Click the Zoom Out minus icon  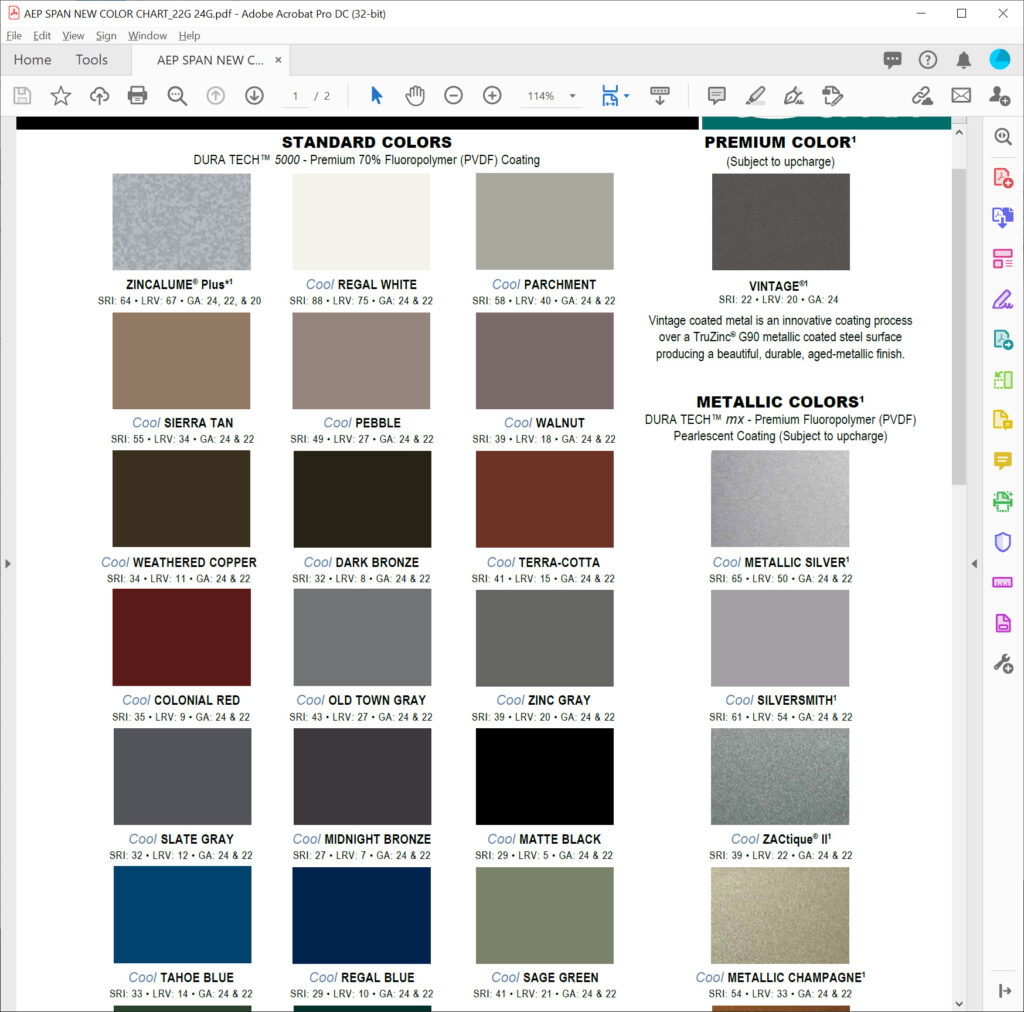point(453,96)
